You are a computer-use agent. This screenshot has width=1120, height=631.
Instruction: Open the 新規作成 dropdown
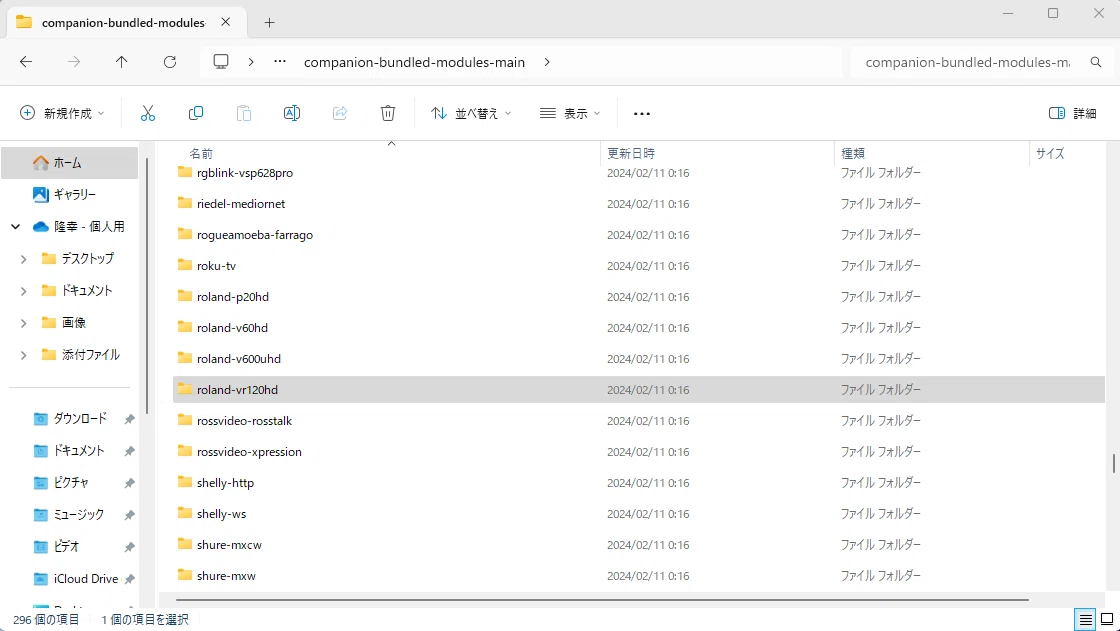coord(62,113)
